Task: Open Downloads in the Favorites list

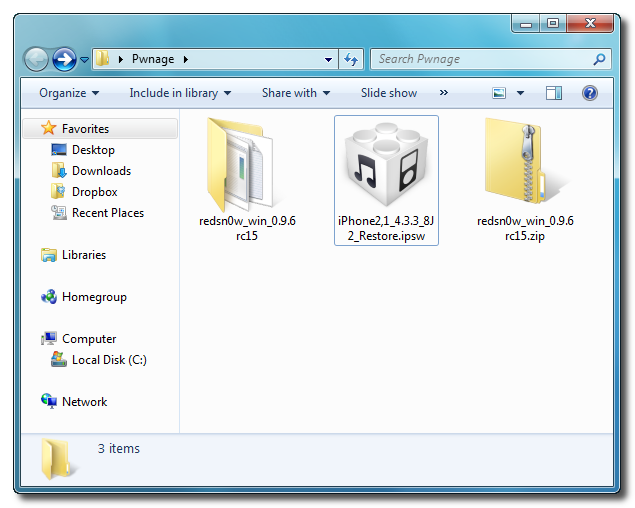Action: (x=101, y=171)
